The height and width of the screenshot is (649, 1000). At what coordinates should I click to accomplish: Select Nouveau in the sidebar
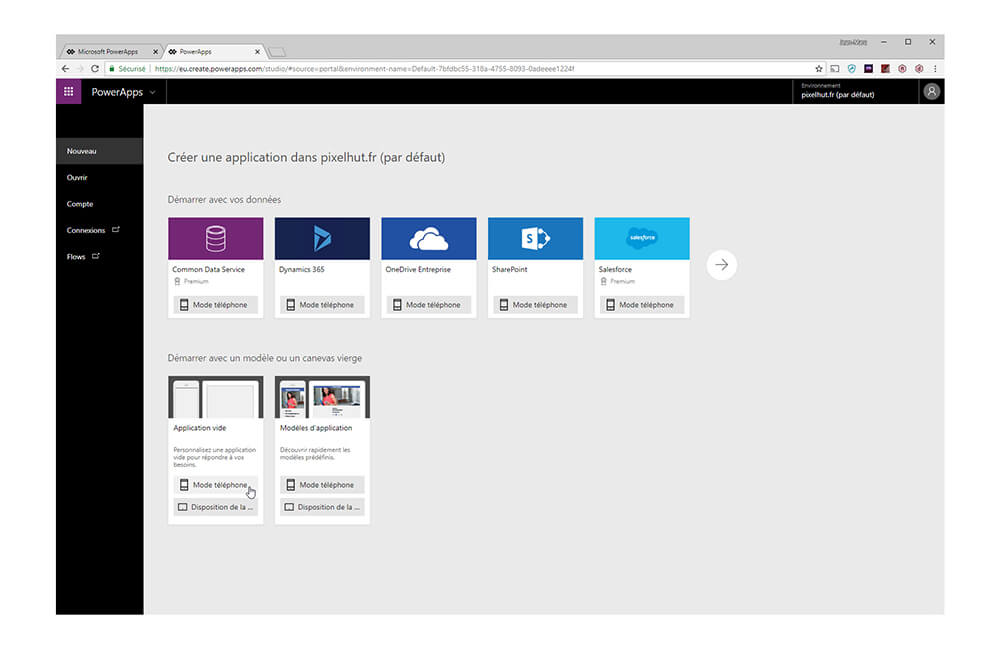point(99,151)
